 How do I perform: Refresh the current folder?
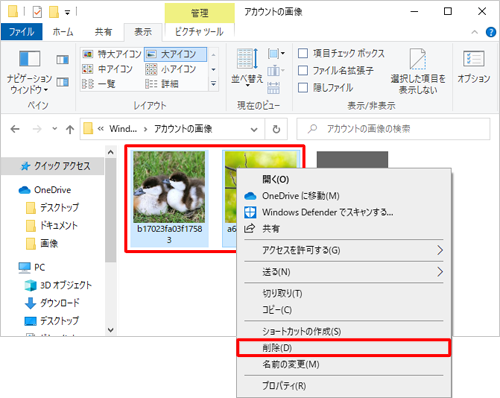(276, 129)
